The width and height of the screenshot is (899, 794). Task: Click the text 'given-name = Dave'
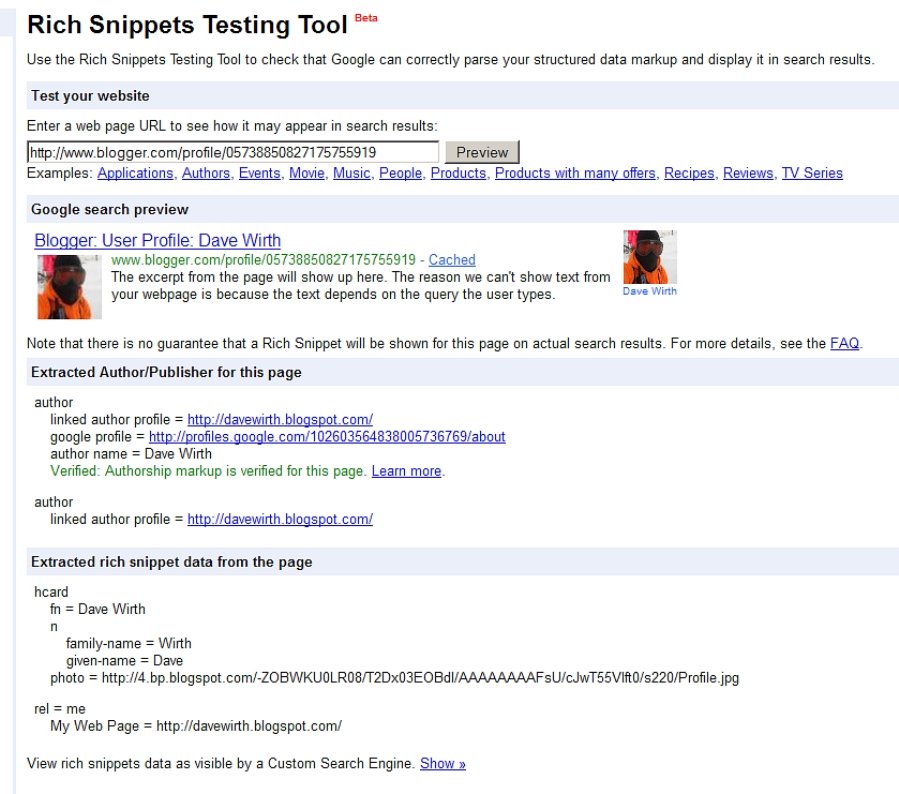click(x=124, y=661)
